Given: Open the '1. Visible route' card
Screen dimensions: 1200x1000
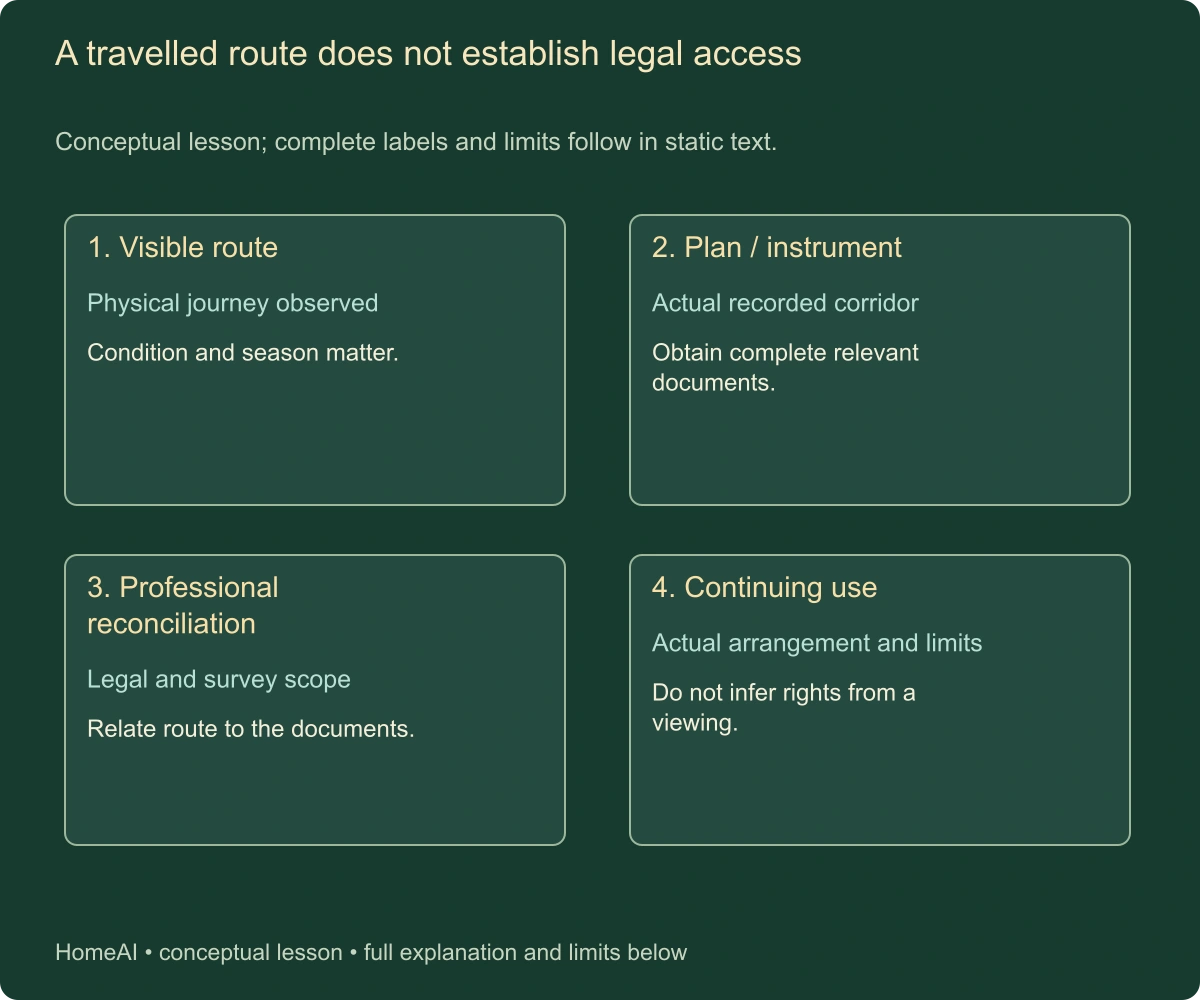Looking at the screenshot, I should click(x=315, y=360).
